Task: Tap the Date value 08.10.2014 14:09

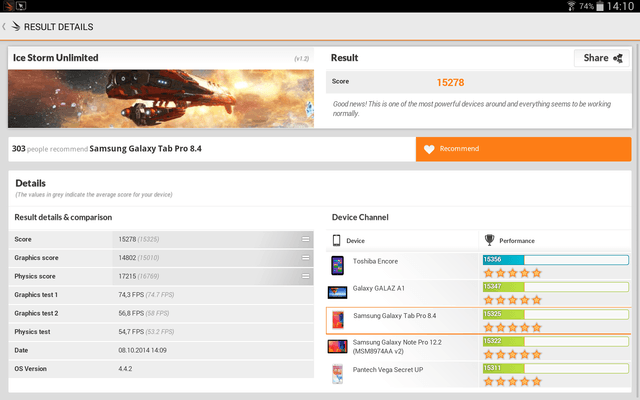Action: pos(142,350)
